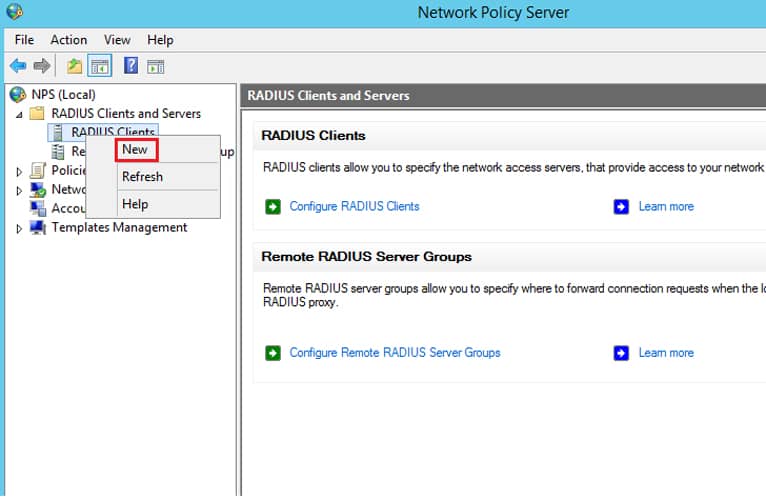Click the Back arrow toolbar icon

click(x=17, y=66)
